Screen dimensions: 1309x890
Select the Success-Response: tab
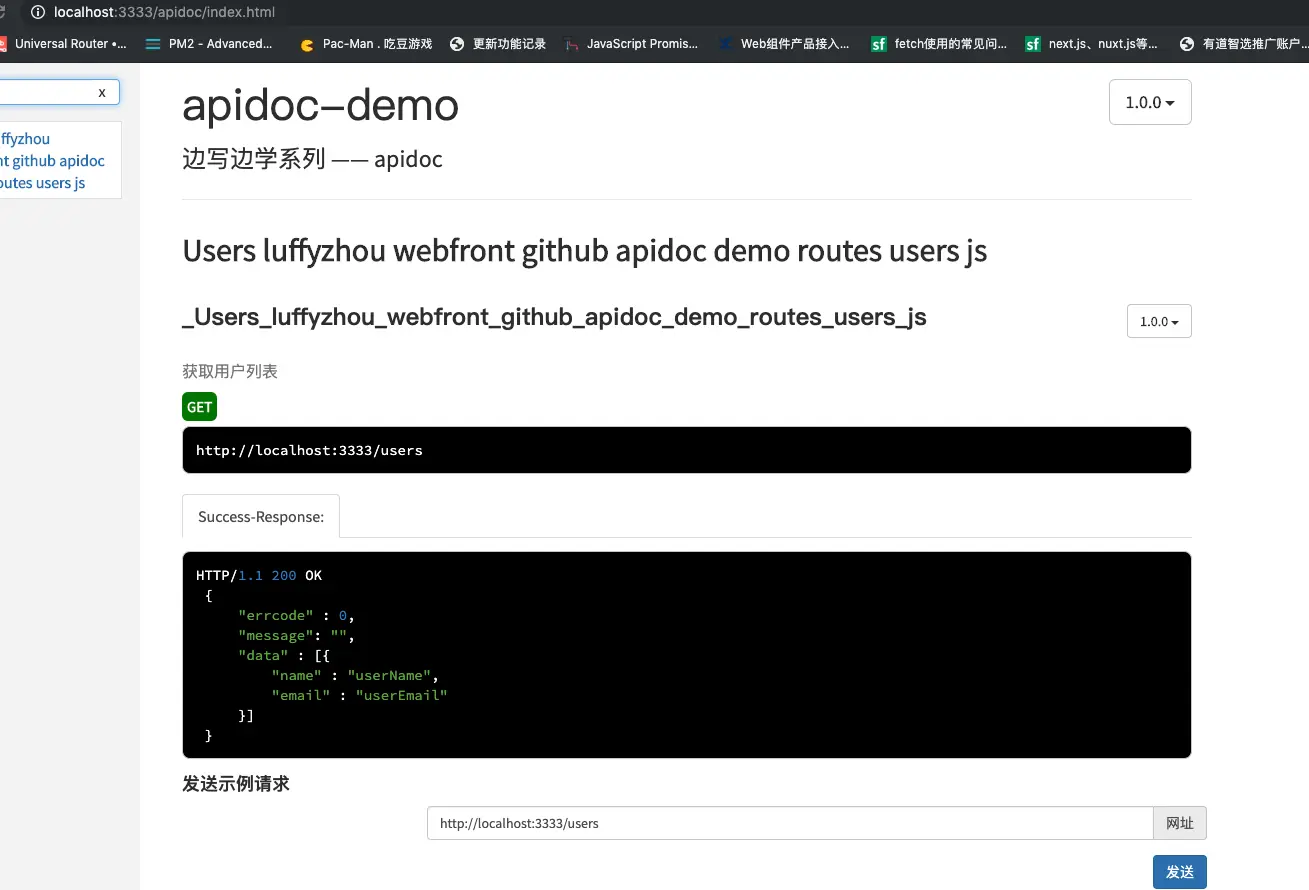click(261, 516)
